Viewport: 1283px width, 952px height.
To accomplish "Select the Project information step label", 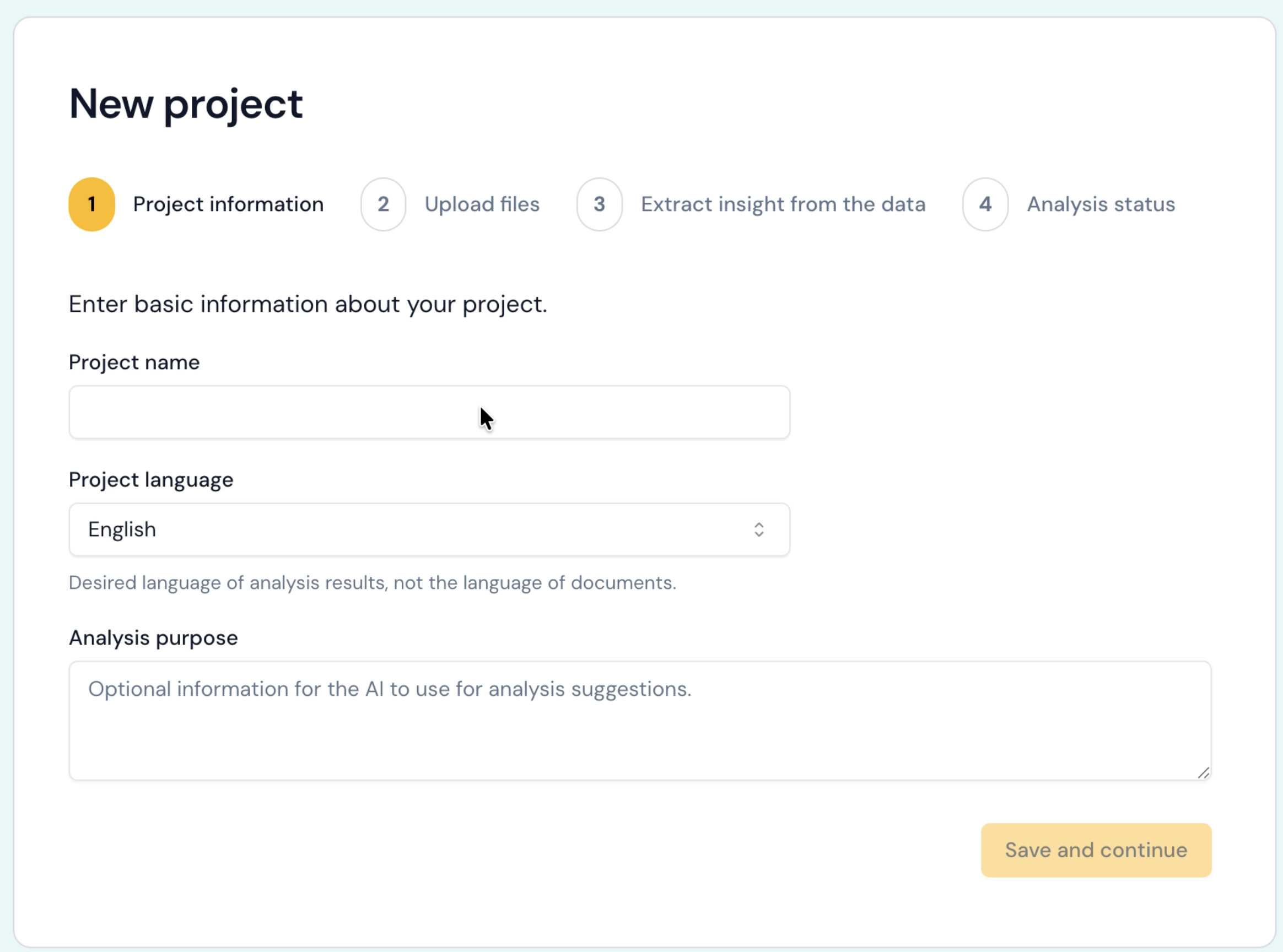I will (228, 204).
